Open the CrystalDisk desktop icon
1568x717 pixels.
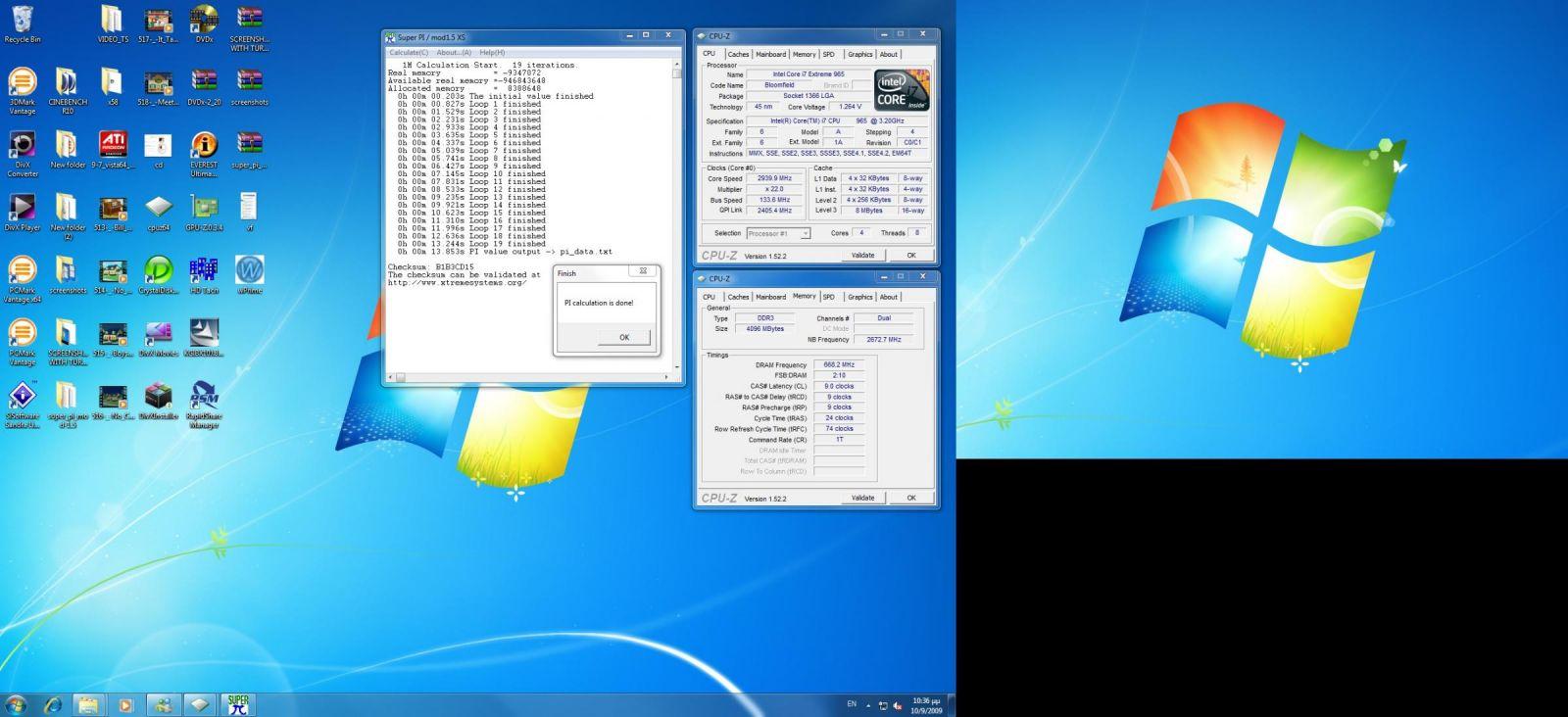(x=158, y=271)
